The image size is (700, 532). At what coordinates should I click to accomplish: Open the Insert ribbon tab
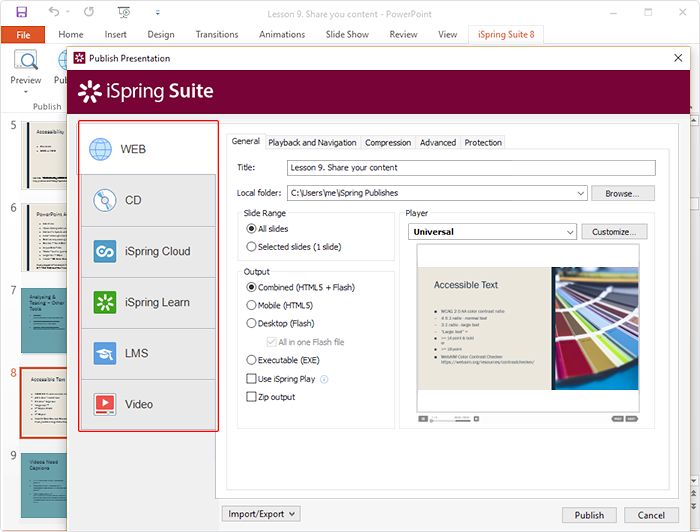click(115, 34)
